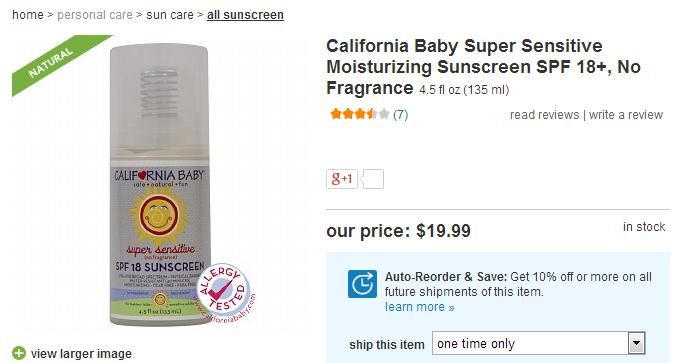The width and height of the screenshot is (677, 363).
Task: Open personal care breadcrumb
Action: coord(95,15)
